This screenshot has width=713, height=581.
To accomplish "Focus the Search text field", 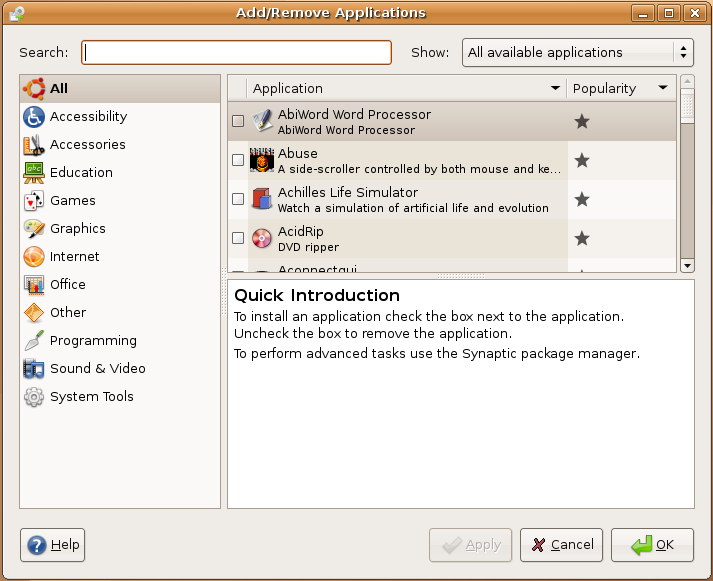I will tap(236, 53).
